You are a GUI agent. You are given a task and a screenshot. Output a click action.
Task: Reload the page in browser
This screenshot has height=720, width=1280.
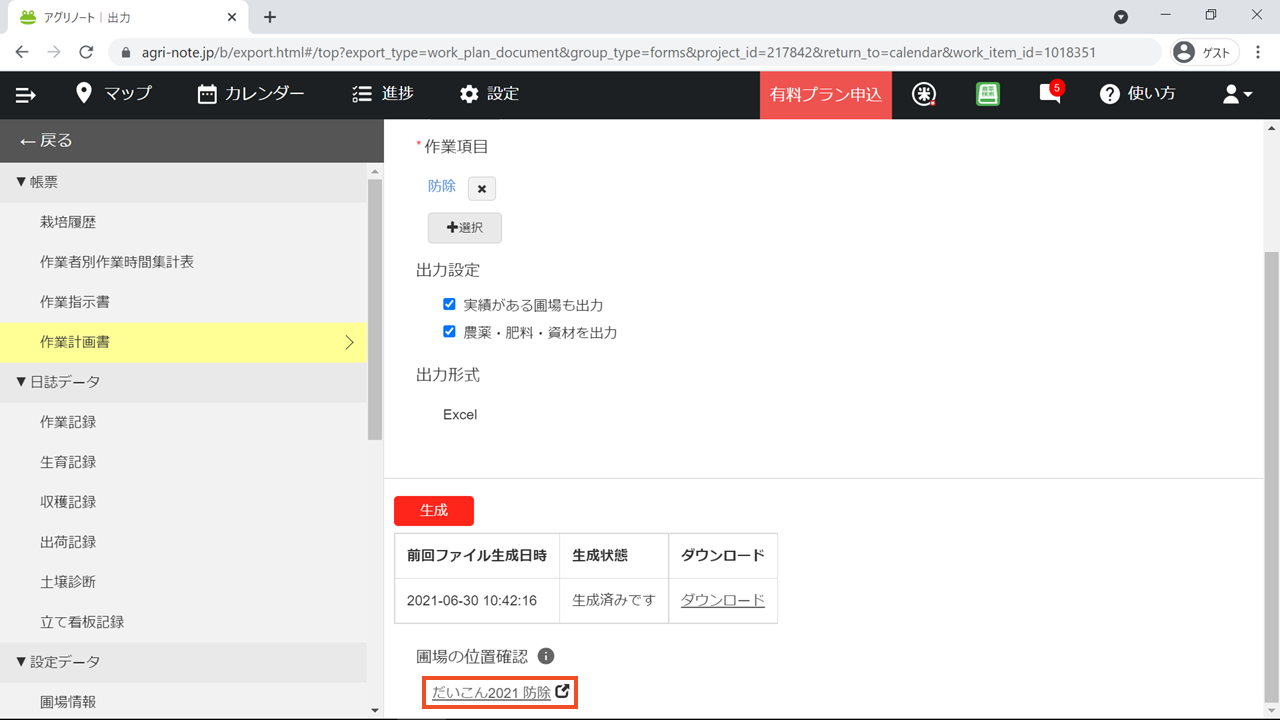click(x=86, y=52)
